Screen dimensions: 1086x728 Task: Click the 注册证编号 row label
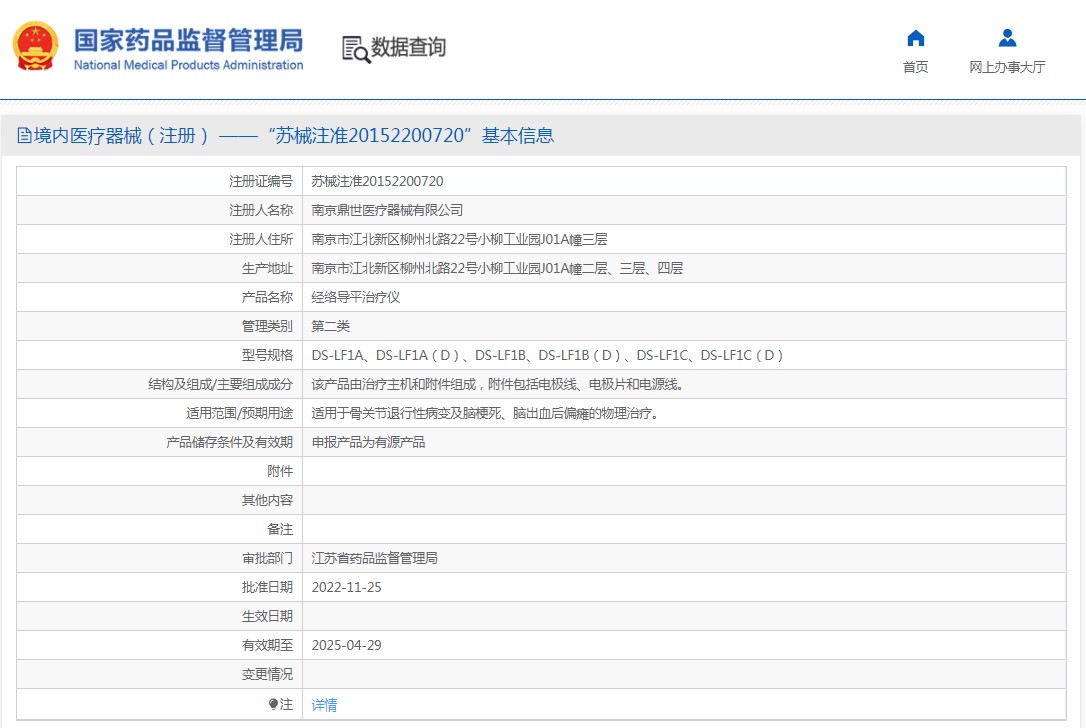click(x=261, y=181)
